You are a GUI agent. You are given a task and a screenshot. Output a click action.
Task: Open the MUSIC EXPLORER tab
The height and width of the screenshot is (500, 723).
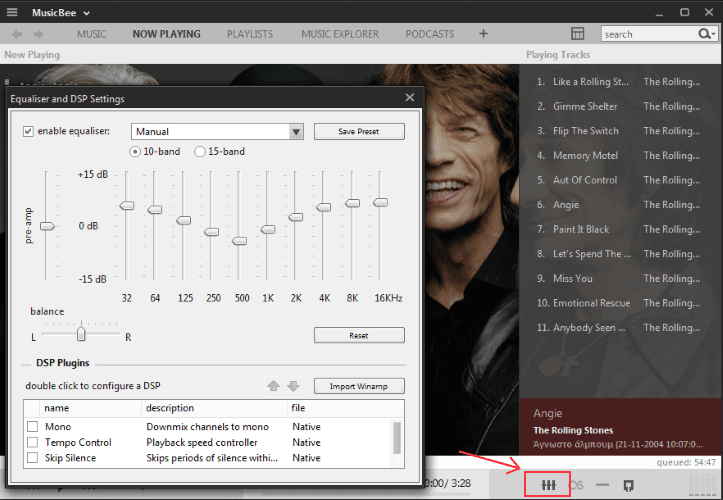click(340, 34)
